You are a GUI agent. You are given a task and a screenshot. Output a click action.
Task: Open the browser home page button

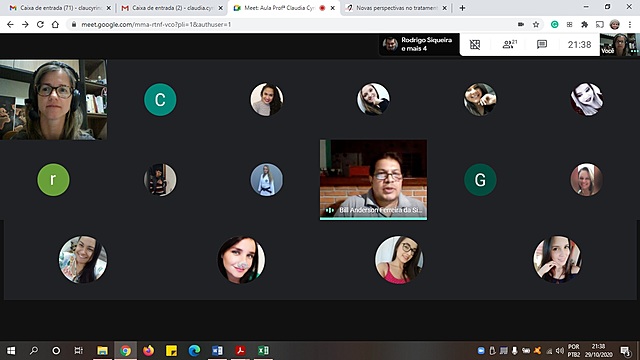click(x=55, y=24)
